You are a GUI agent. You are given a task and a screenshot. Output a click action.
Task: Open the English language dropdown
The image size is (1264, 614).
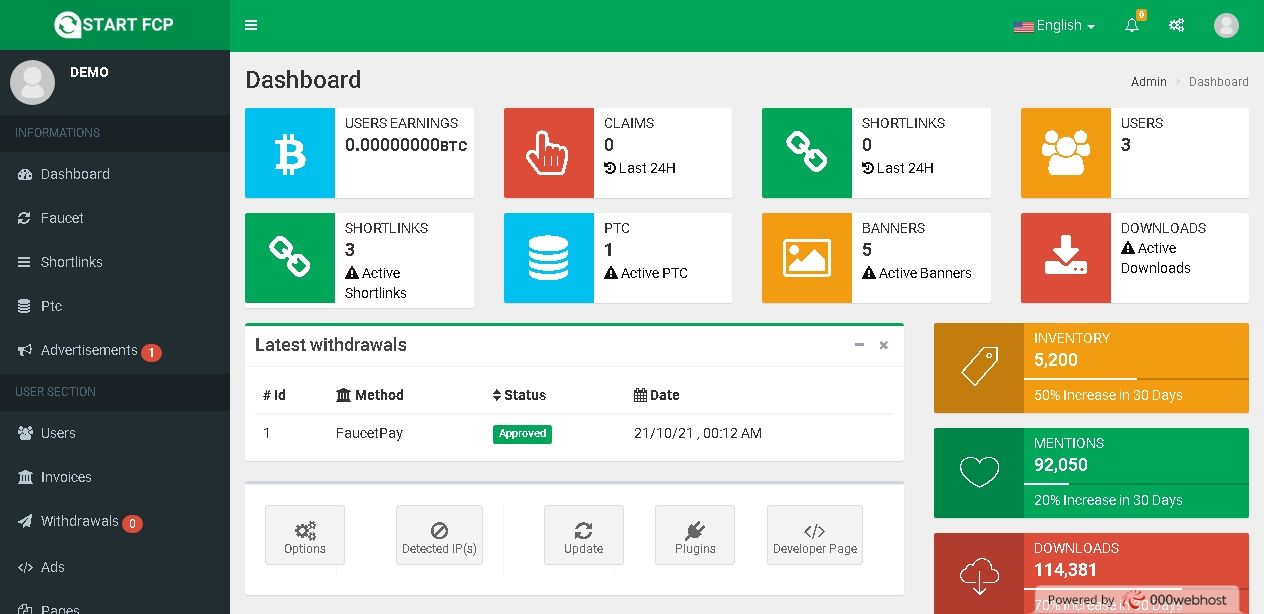click(1054, 26)
